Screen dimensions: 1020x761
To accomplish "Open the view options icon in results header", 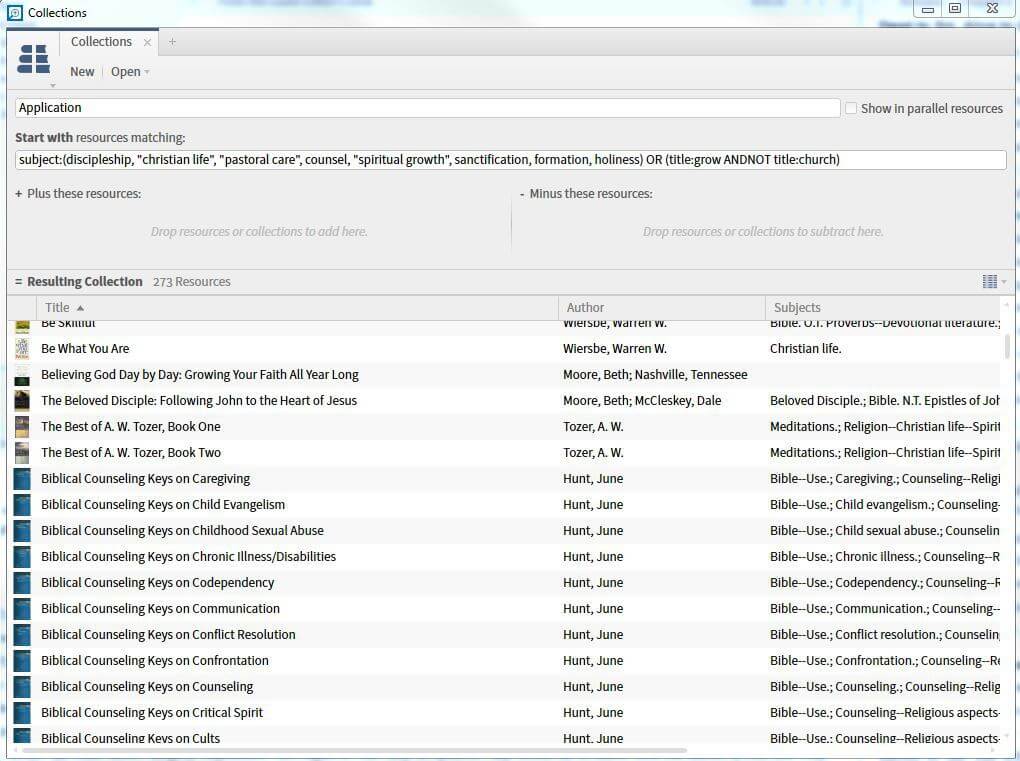I will 990,282.
